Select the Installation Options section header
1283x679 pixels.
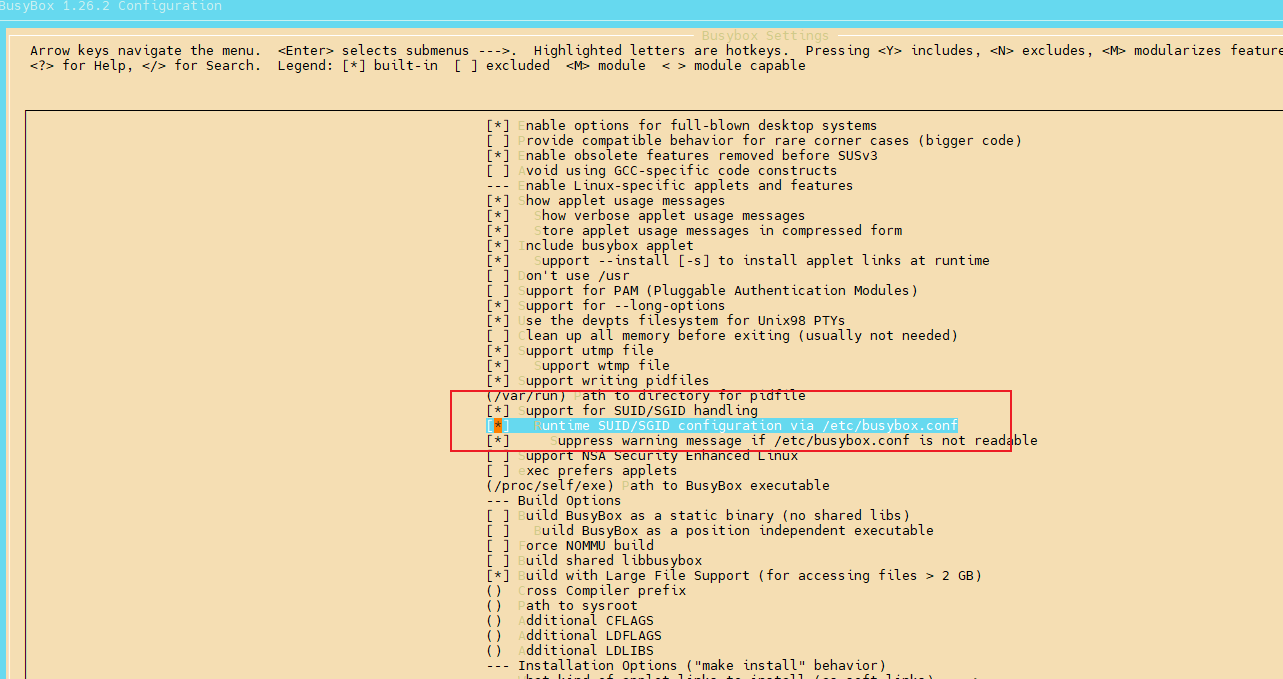pyautogui.click(x=685, y=665)
